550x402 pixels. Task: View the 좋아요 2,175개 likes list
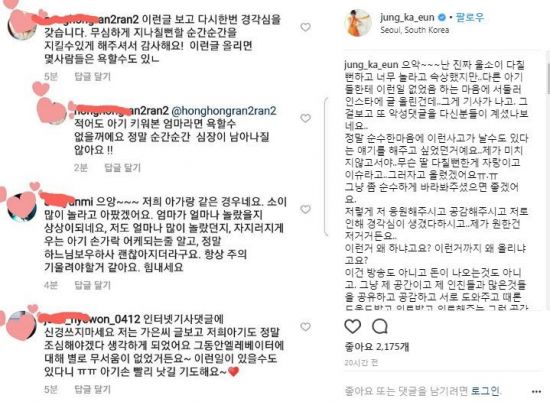pyautogui.click(x=377, y=347)
